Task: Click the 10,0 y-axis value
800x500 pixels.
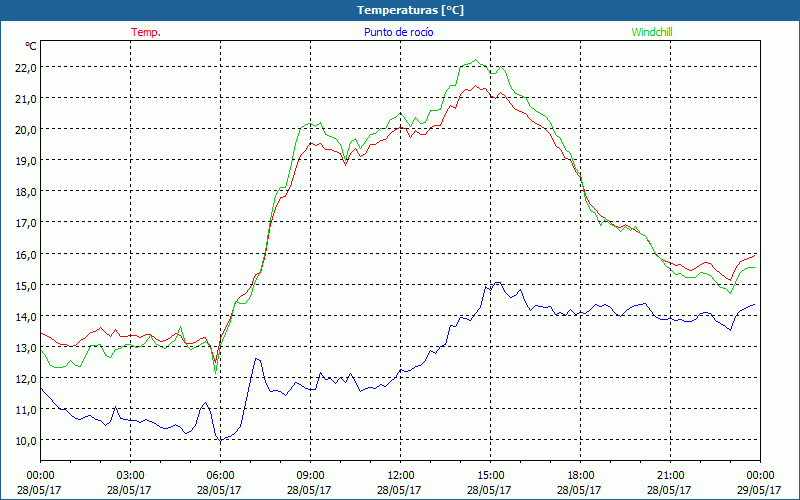Action: pyautogui.click(x=26, y=440)
